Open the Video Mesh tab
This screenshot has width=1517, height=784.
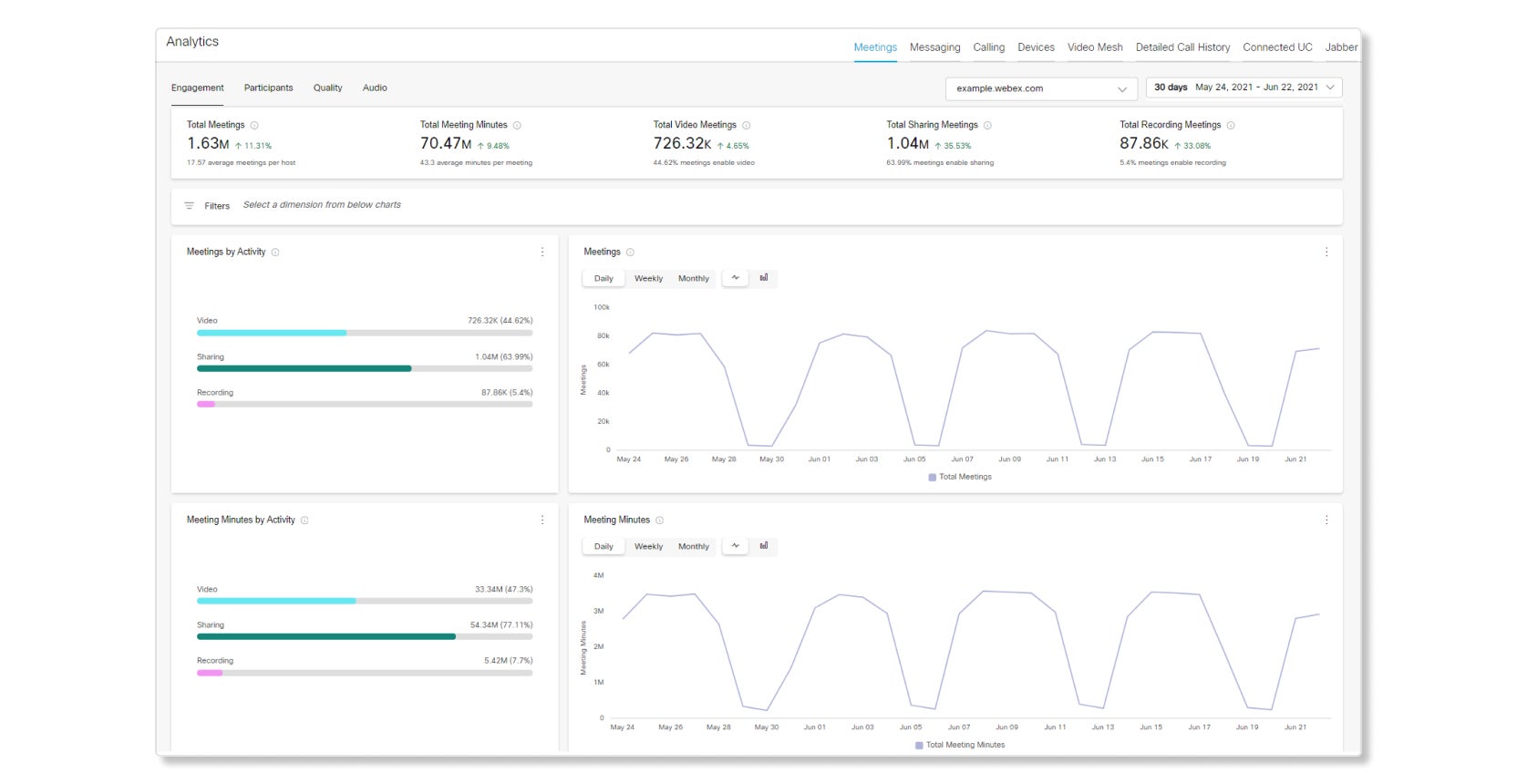(x=1095, y=47)
